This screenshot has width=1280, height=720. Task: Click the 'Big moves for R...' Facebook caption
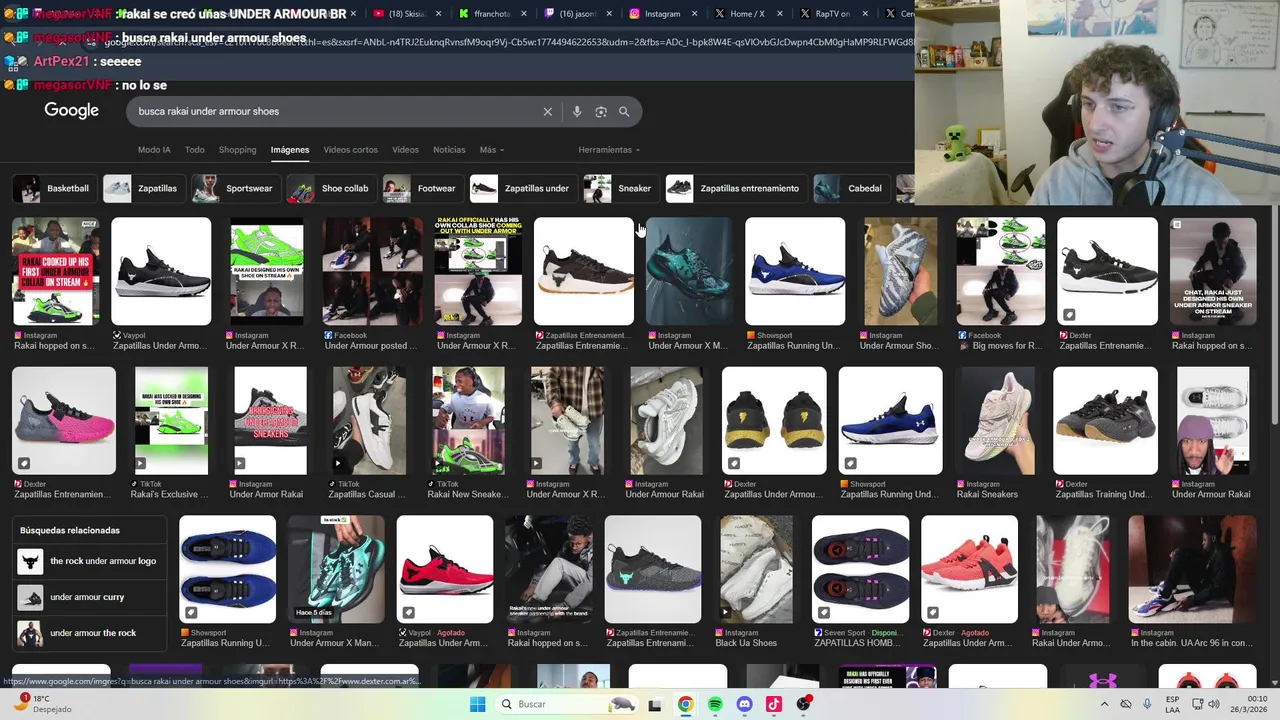(x=1001, y=346)
